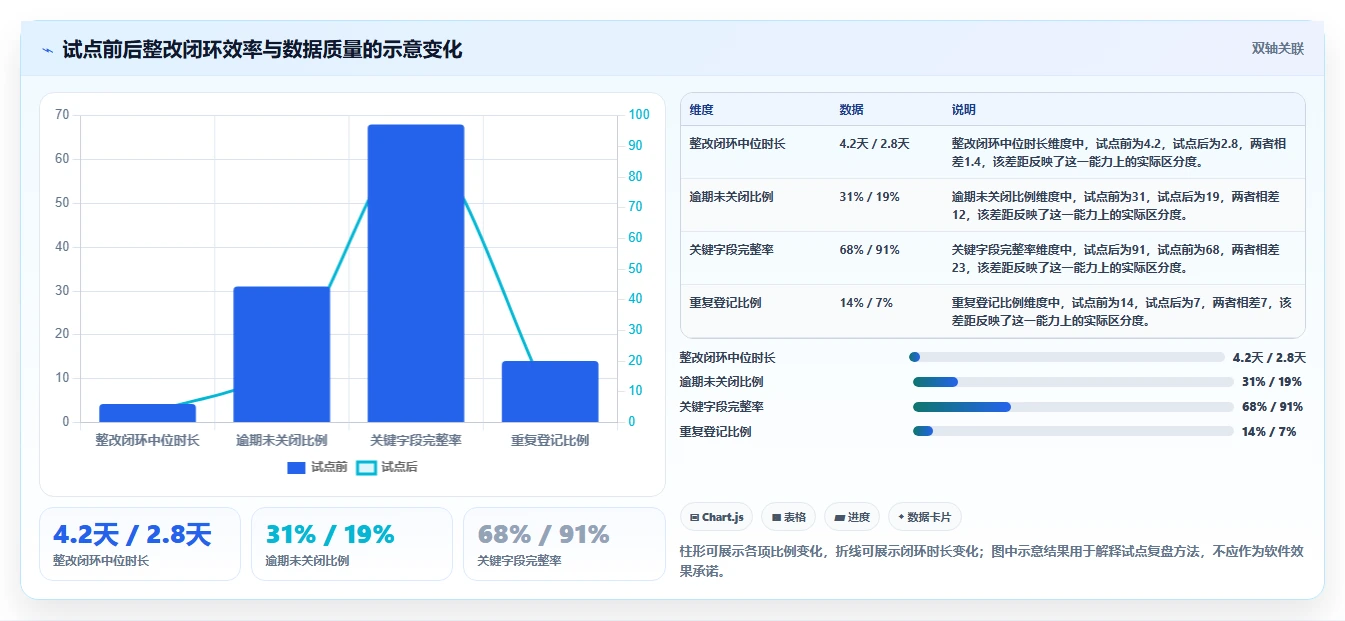The width and height of the screenshot is (1345, 621).
Task: Click table data cell 68% / 91%
Action: click(870, 250)
